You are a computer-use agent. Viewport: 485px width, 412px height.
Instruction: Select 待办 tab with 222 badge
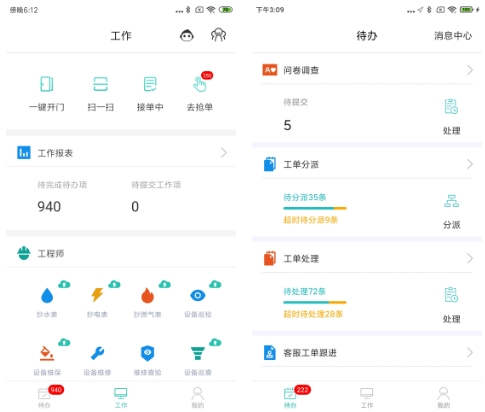tap(290, 397)
